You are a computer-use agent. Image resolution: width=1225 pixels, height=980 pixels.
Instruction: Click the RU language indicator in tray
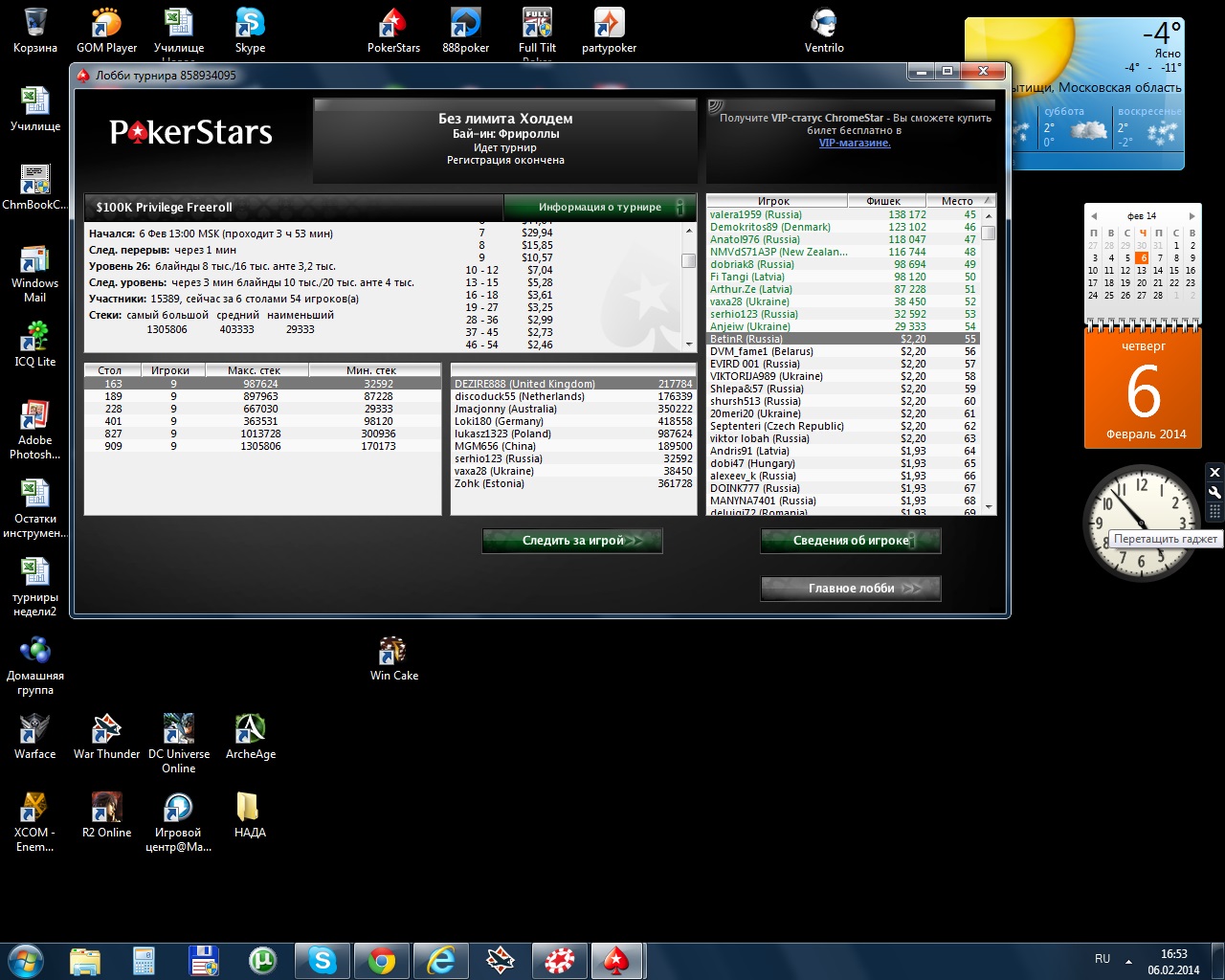pyautogui.click(x=1102, y=959)
